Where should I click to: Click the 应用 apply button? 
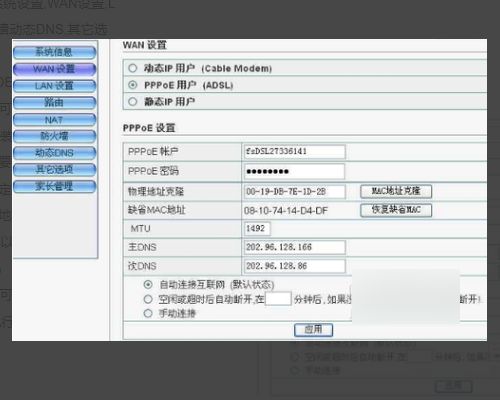point(313,330)
